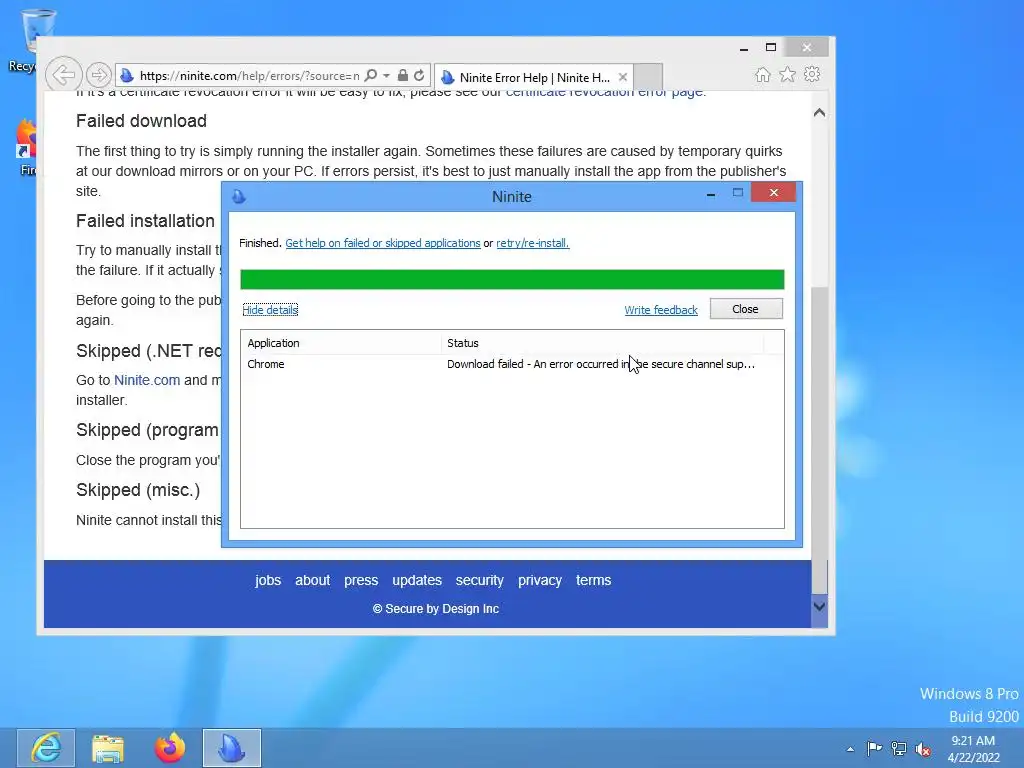Open the Action Center flag icon

pos(874,748)
